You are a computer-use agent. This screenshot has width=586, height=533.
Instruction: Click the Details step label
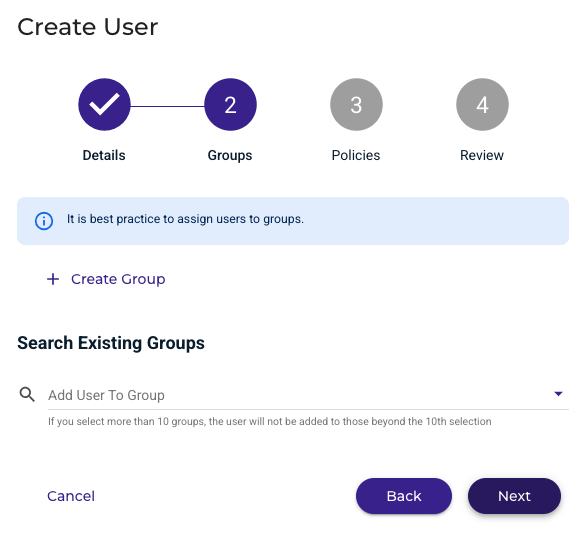(104, 155)
